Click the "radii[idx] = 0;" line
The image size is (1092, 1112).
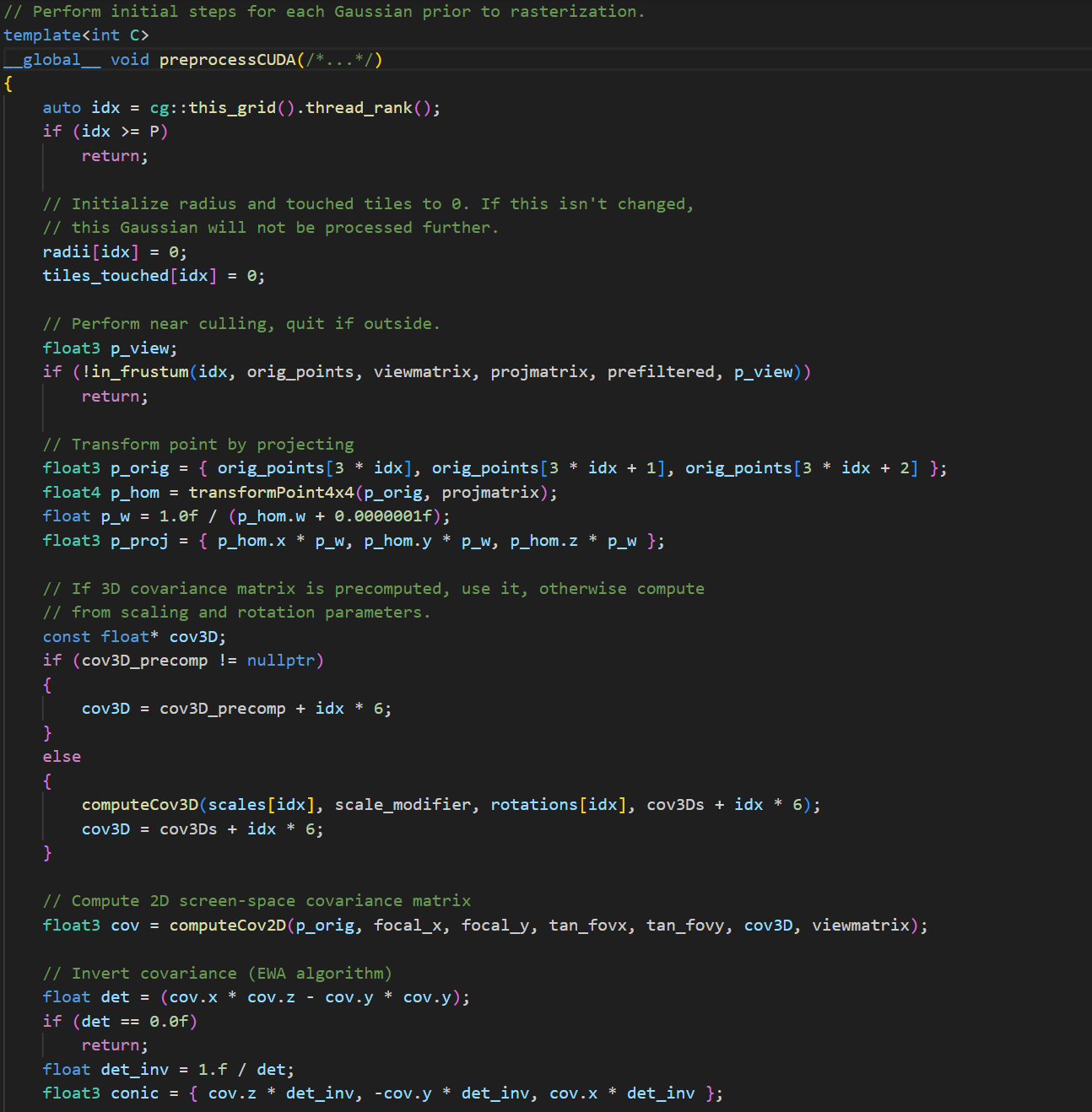[x=115, y=252]
